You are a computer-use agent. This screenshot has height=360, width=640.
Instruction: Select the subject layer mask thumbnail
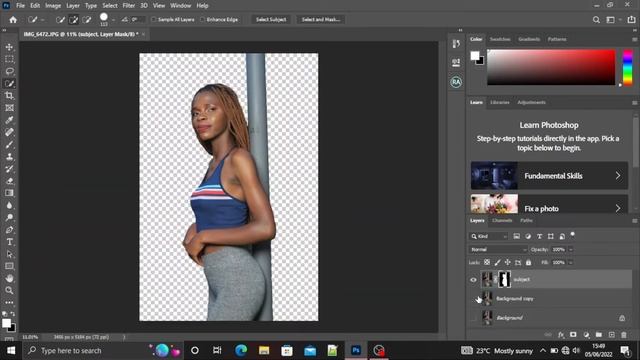(504, 280)
